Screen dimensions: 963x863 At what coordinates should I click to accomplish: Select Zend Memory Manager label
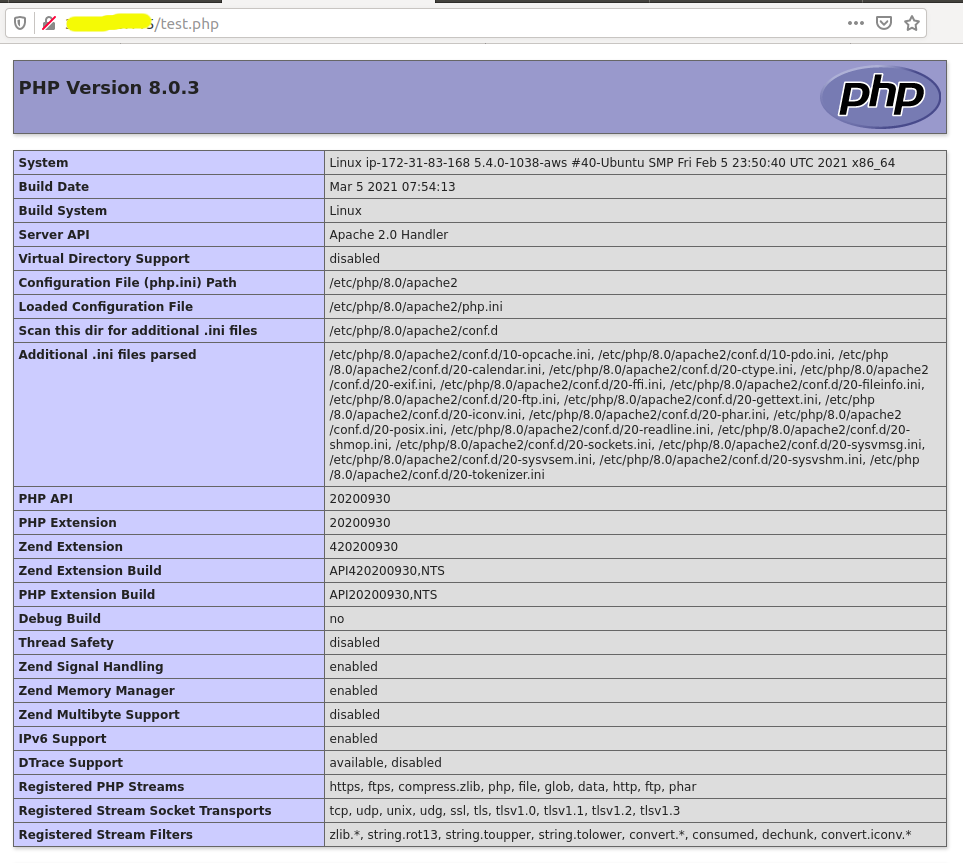point(96,690)
